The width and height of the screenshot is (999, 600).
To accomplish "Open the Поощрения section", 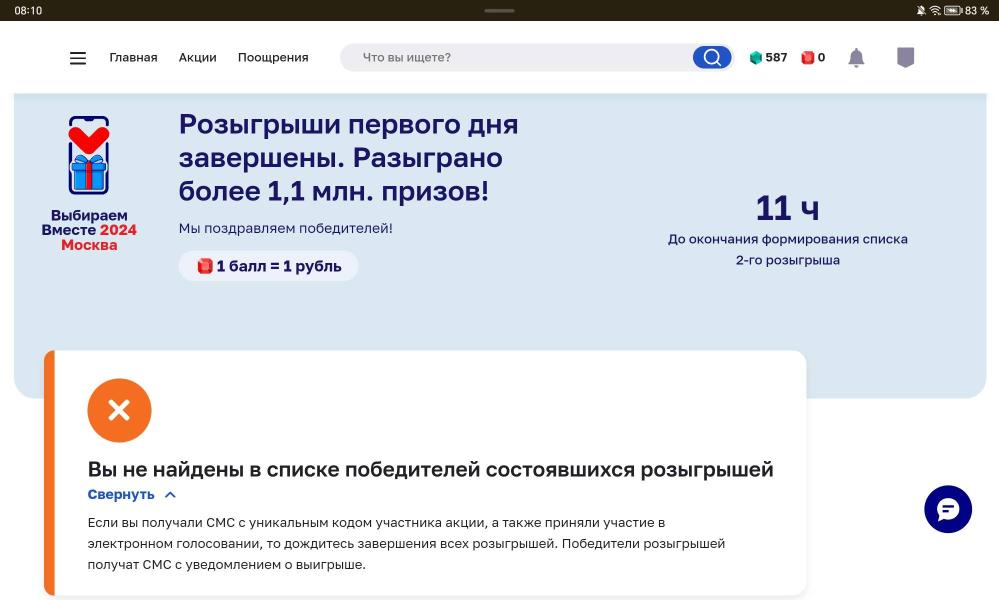I will pos(273,57).
